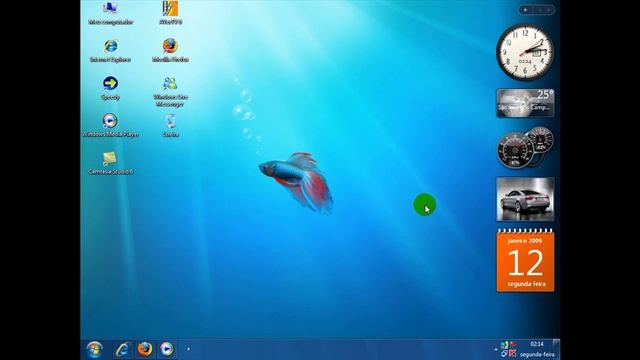The width and height of the screenshot is (640, 360).
Task: Select the Camtasia Studio 6 desktop shortcut
Action: point(110,163)
